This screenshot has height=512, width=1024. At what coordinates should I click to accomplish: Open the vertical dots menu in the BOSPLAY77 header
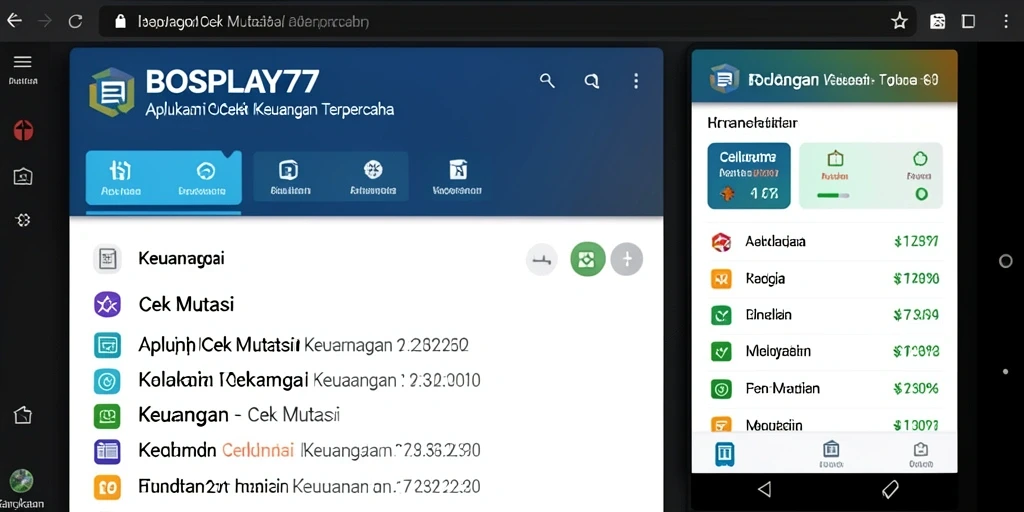pyautogui.click(x=635, y=81)
